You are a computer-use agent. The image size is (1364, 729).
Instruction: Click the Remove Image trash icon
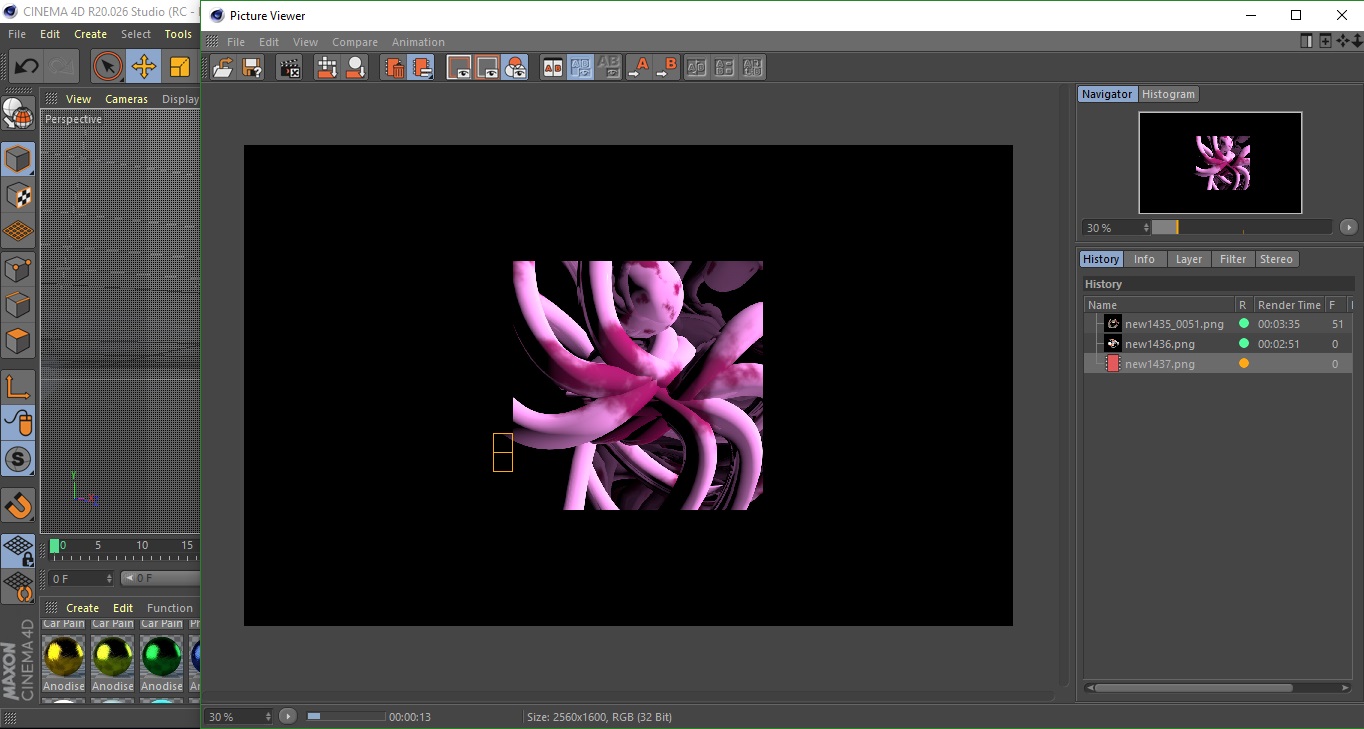click(394, 67)
